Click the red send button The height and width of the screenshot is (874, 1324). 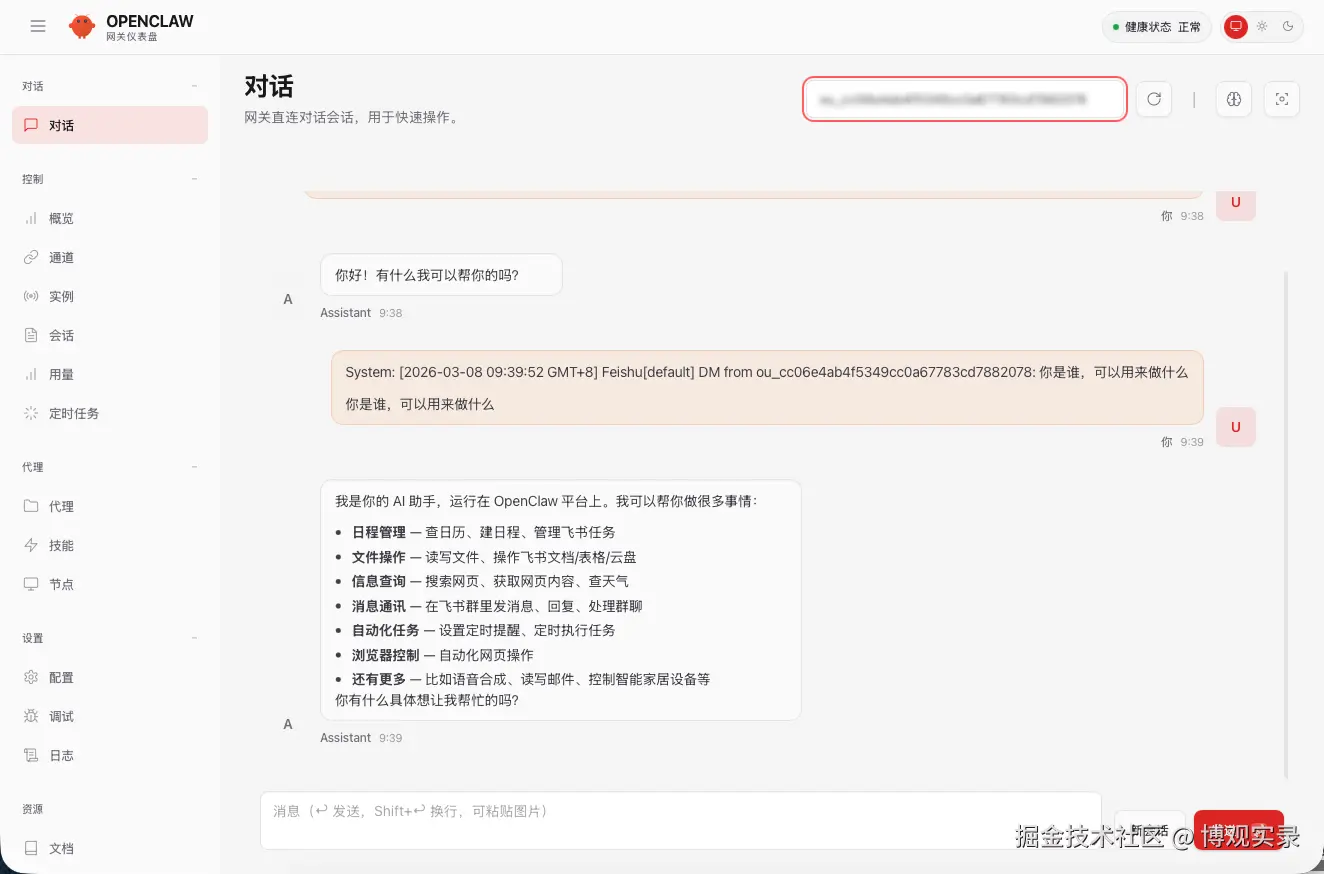[x=1238, y=830]
